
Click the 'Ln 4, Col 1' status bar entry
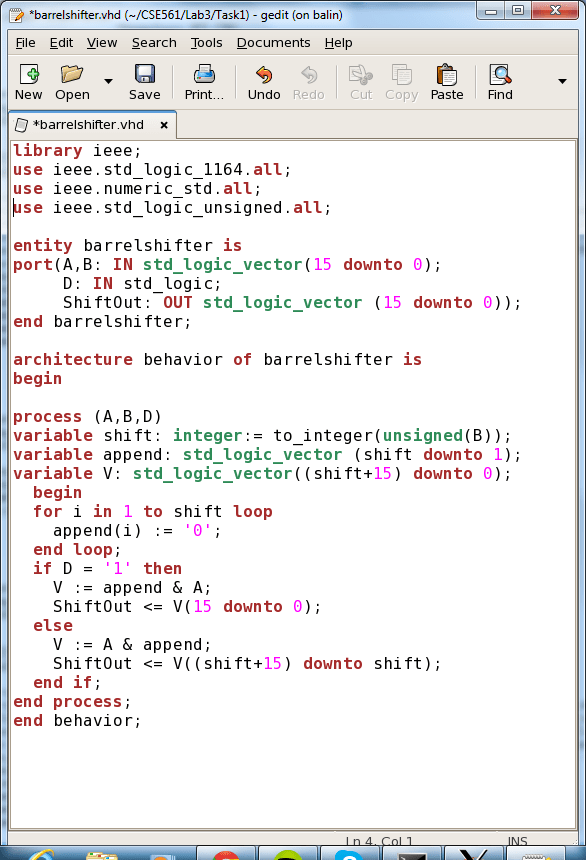(x=379, y=841)
